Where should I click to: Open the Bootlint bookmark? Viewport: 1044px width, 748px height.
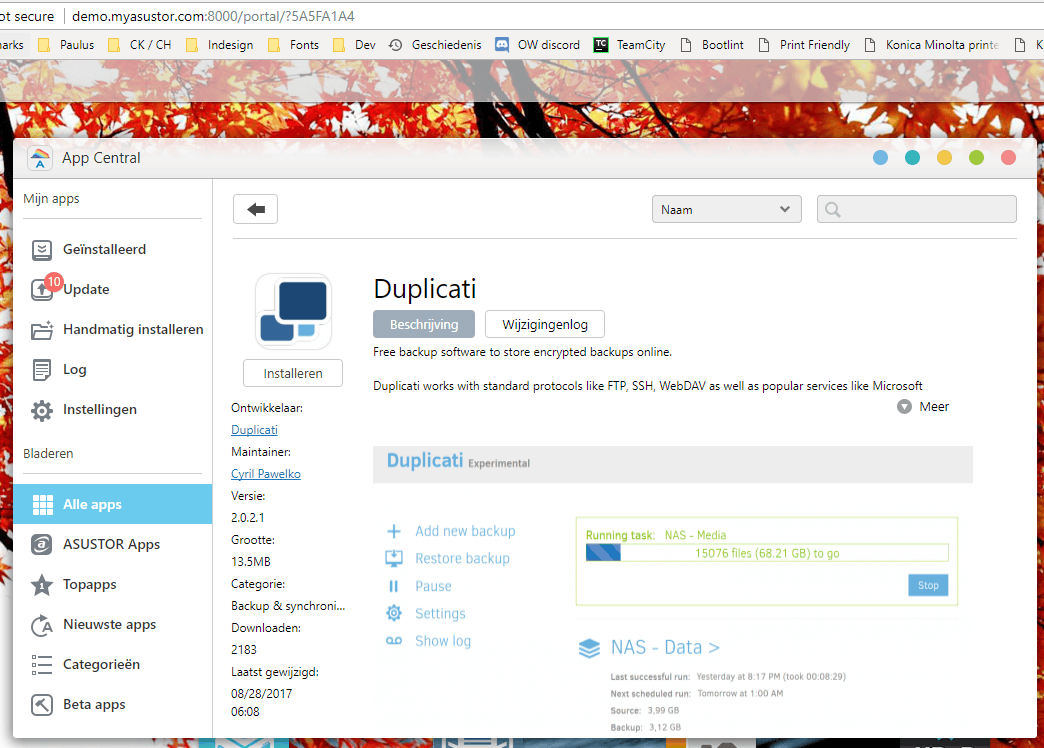click(x=712, y=45)
